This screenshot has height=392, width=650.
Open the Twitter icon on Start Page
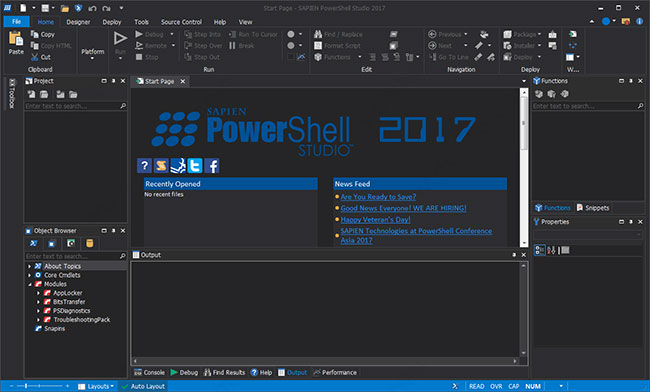point(195,166)
